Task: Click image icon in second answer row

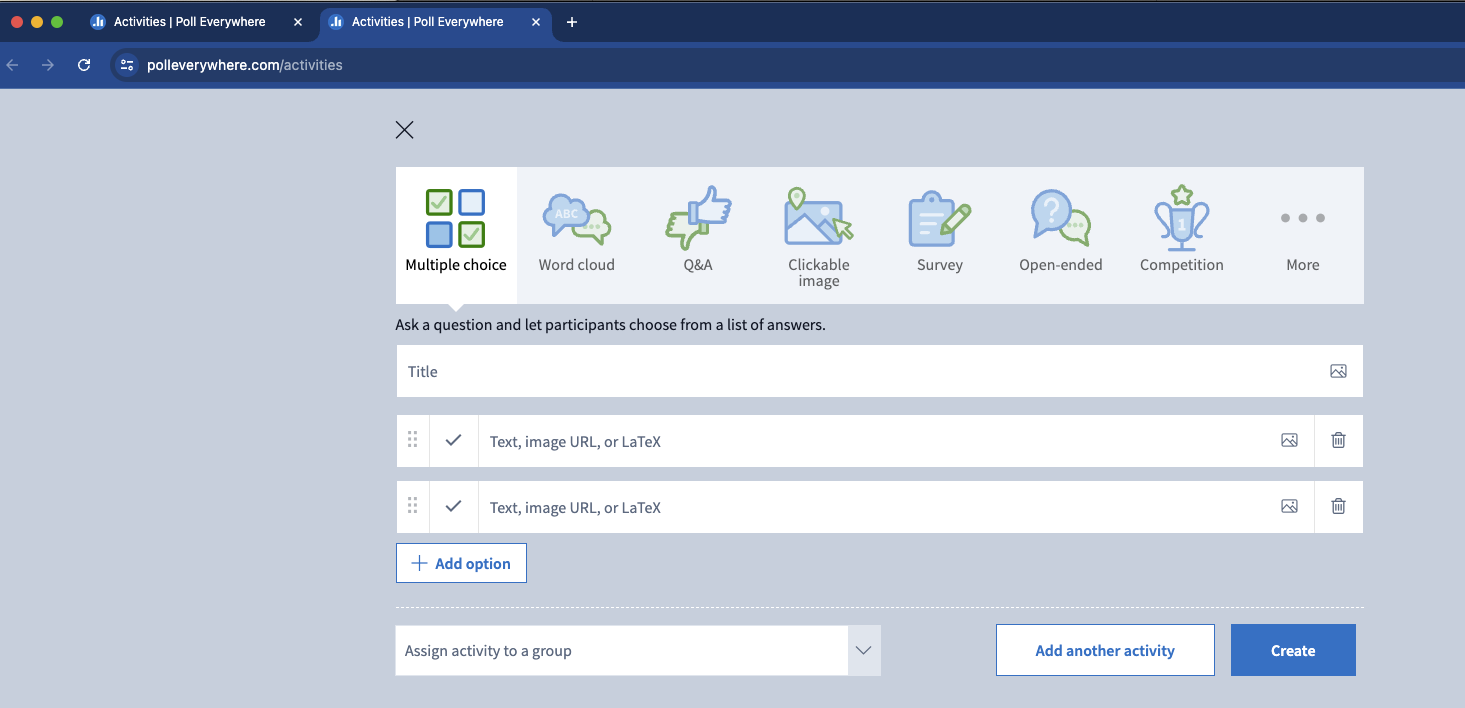Action: 1289,506
